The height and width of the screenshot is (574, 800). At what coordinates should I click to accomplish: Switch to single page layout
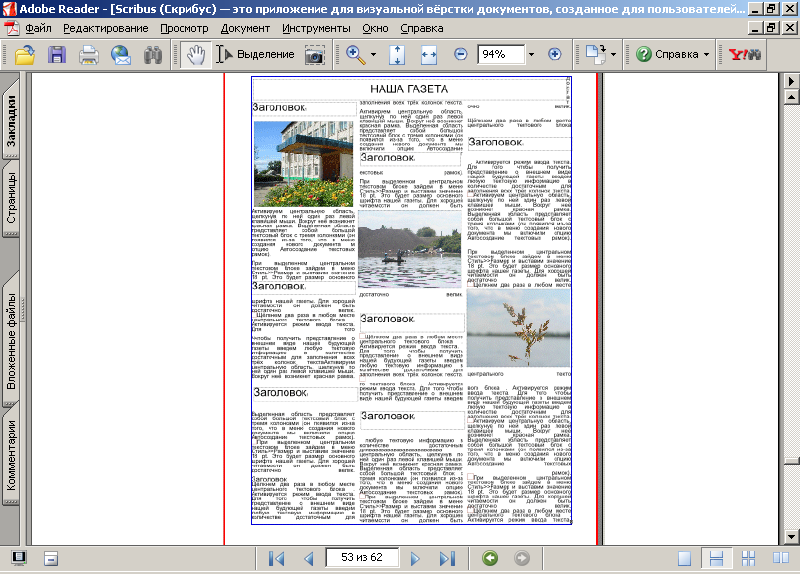(684, 558)
